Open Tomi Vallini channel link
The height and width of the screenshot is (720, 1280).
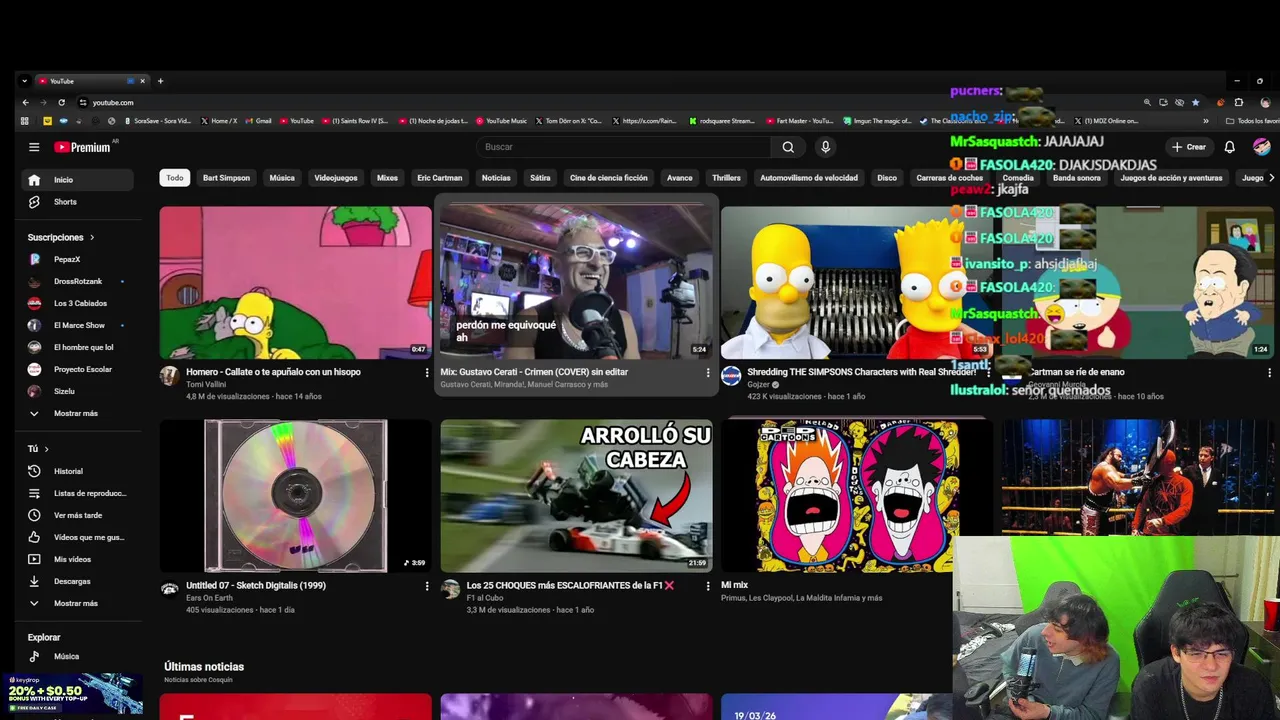pyautogui.click(x=207, y=385)
